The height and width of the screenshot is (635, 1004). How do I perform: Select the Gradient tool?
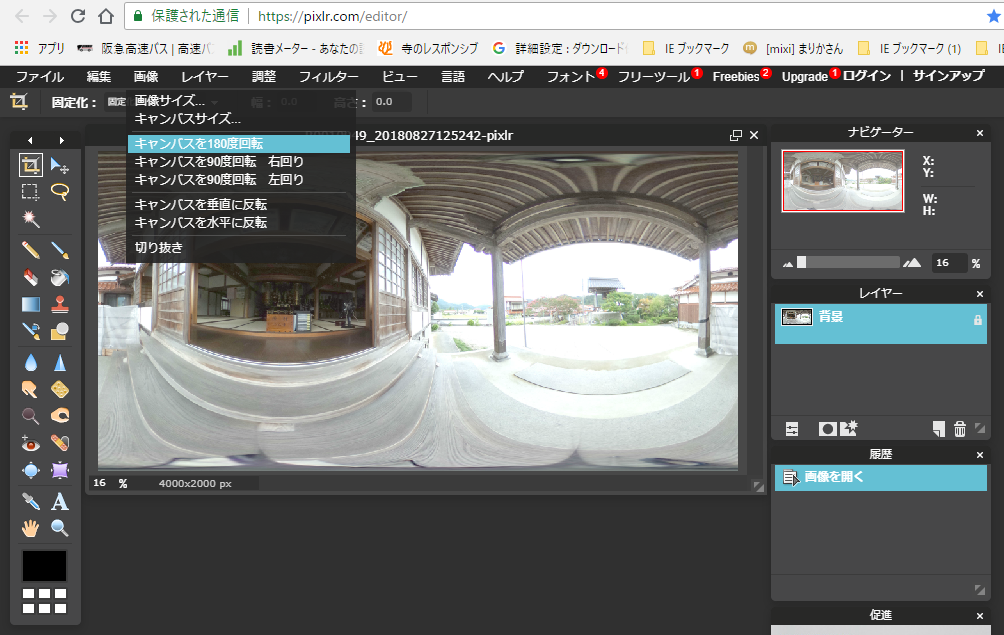[x=30, y=304]
